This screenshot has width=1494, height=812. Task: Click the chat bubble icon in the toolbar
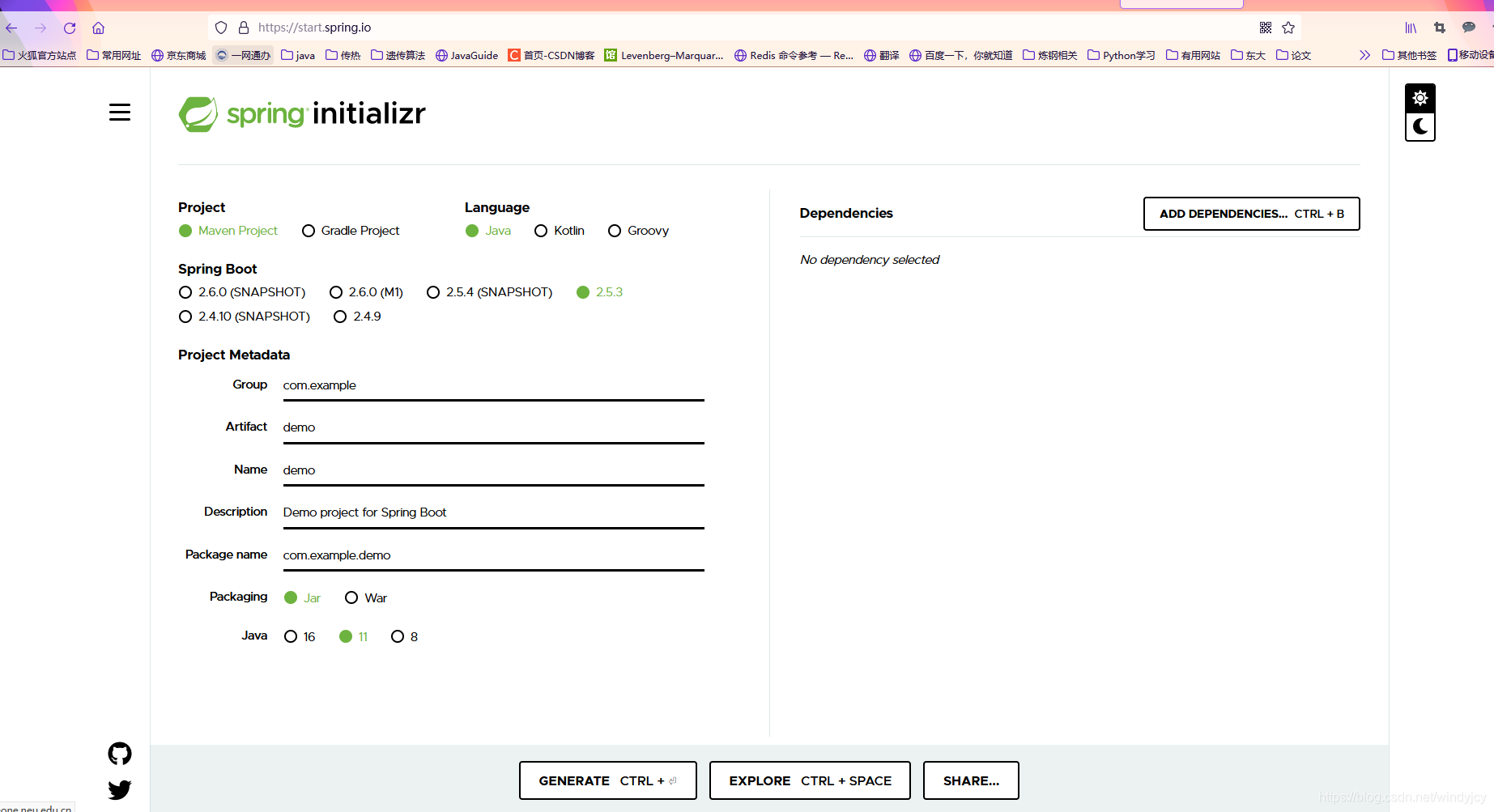click(1469, 28)
